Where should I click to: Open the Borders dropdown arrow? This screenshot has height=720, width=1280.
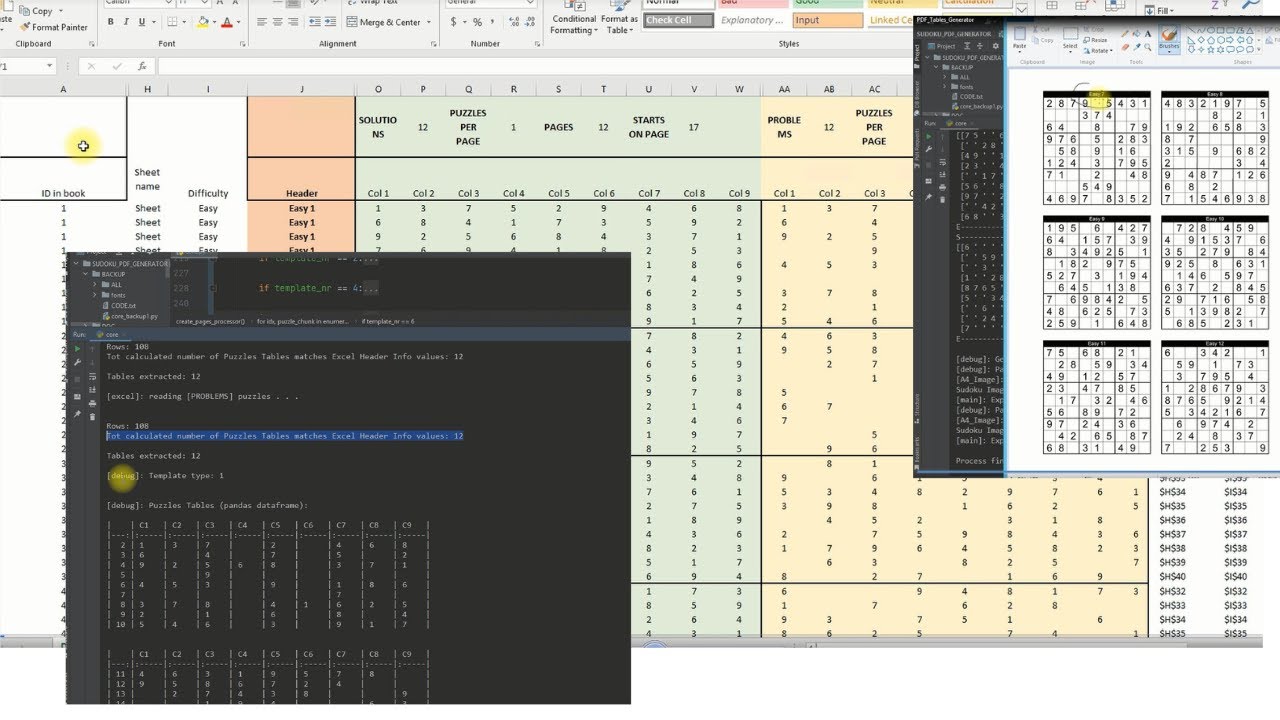point(184,22)
